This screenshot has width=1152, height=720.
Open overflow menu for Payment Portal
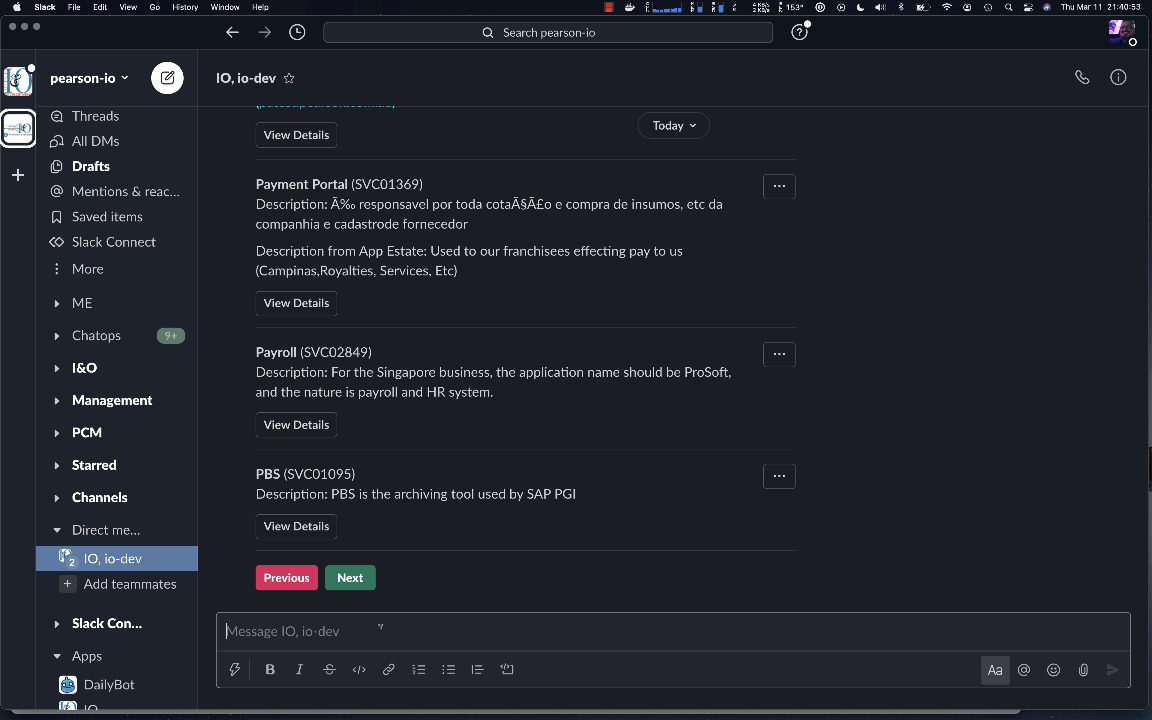point(780,186)
